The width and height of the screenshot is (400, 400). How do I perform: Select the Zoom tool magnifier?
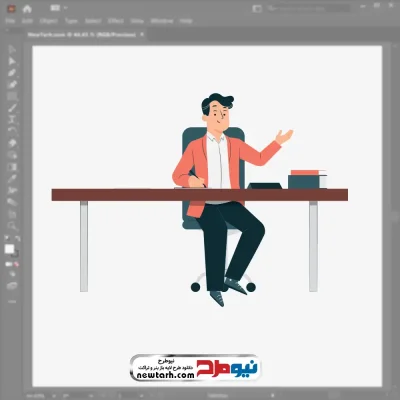(12, 226)
